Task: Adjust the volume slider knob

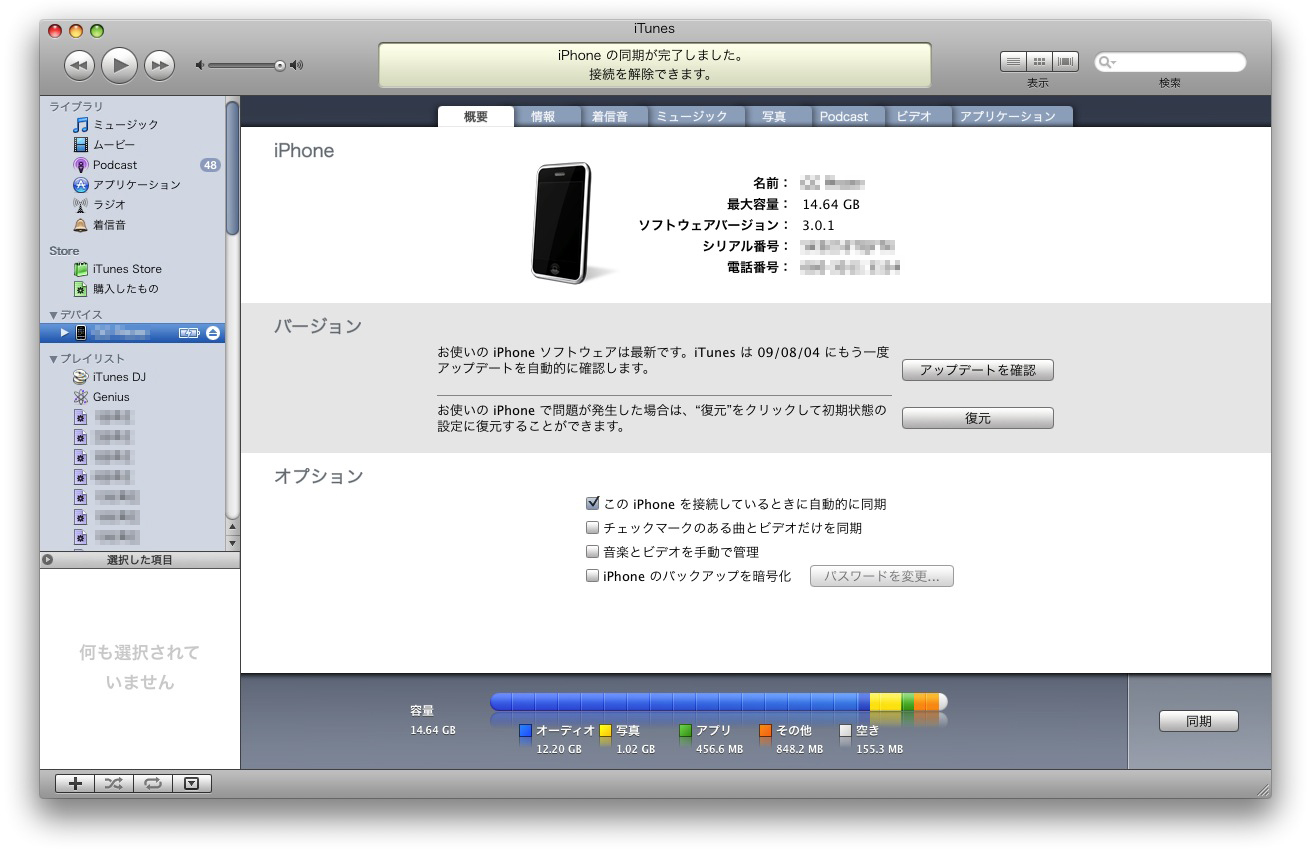Action: point(280,66)
